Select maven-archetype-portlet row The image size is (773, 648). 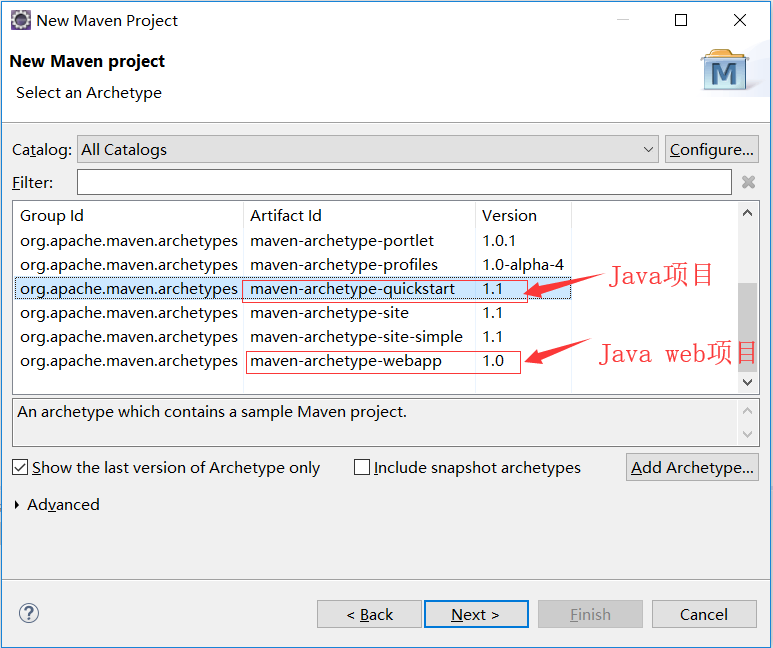293,241
